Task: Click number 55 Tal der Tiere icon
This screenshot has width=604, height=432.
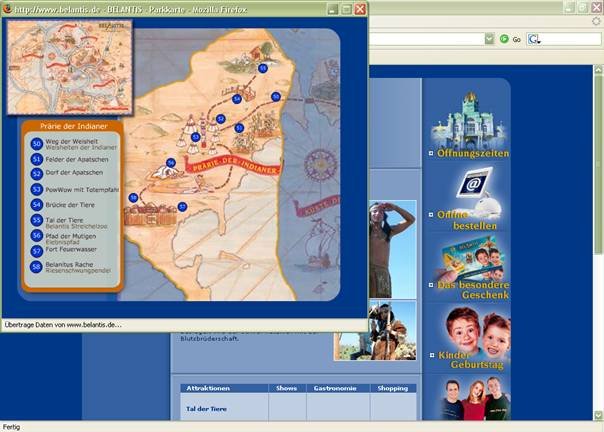Action: point(36,220)
